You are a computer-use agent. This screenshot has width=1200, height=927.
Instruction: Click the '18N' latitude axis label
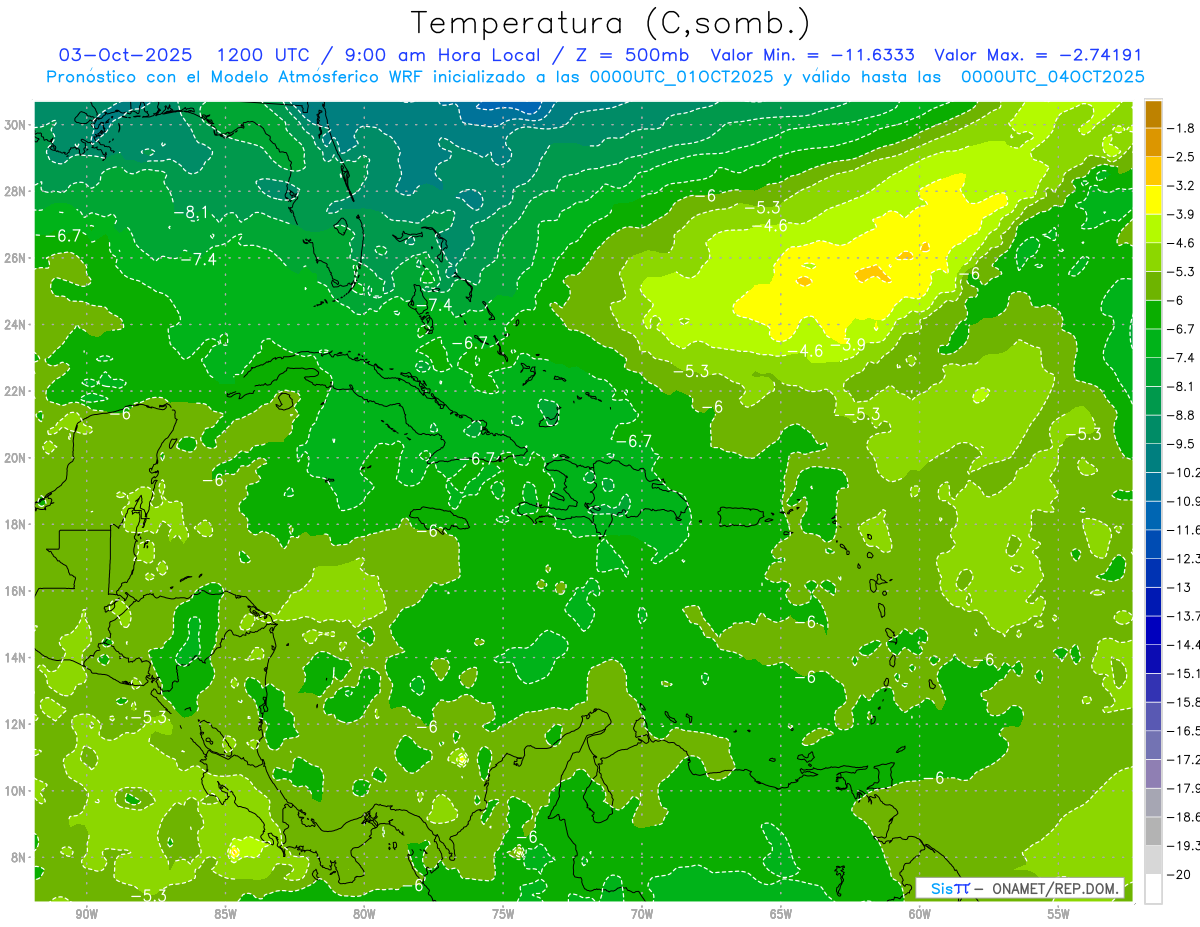point(15,525)
